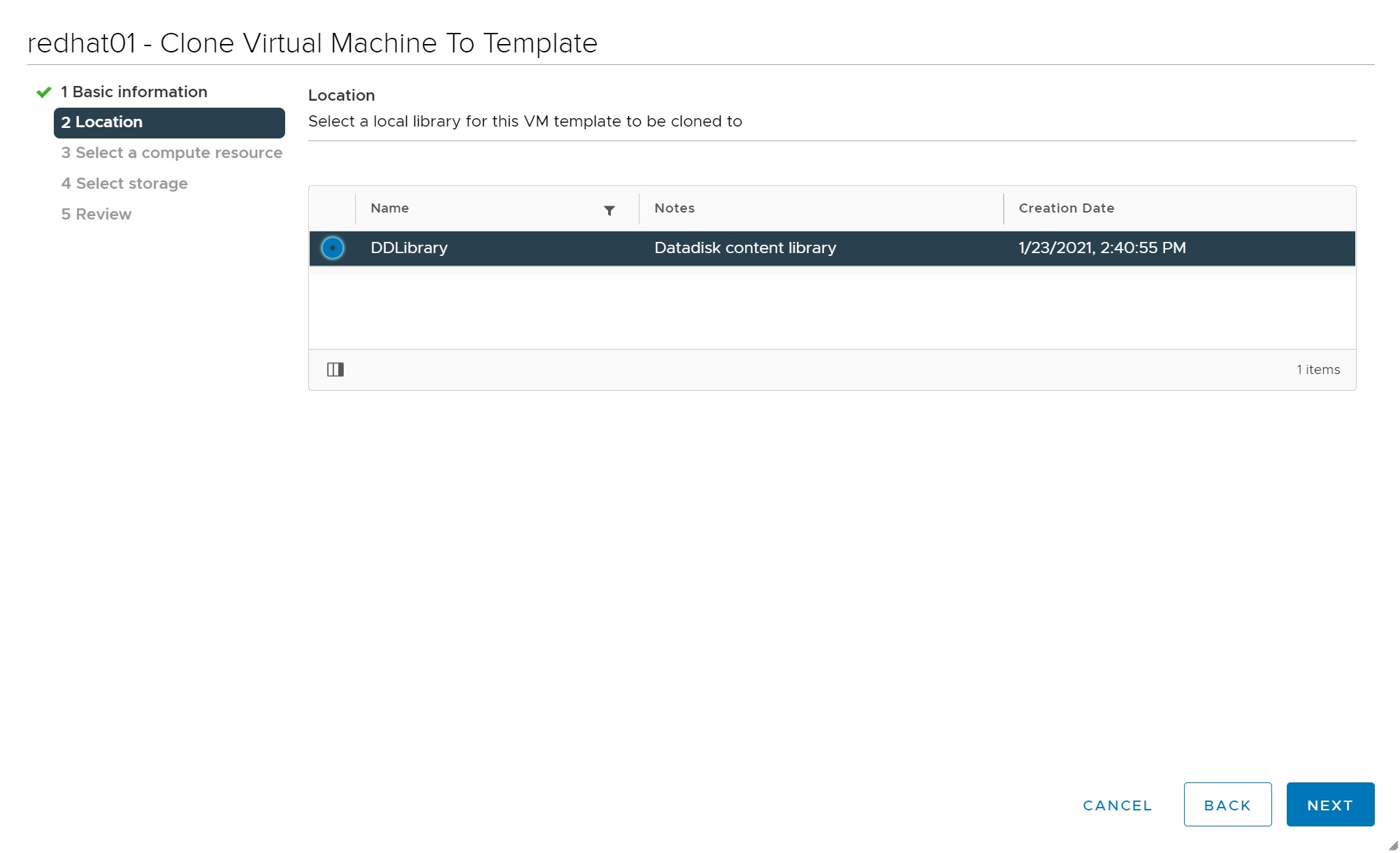Select the DDLibrary radio button

point(333,248)
